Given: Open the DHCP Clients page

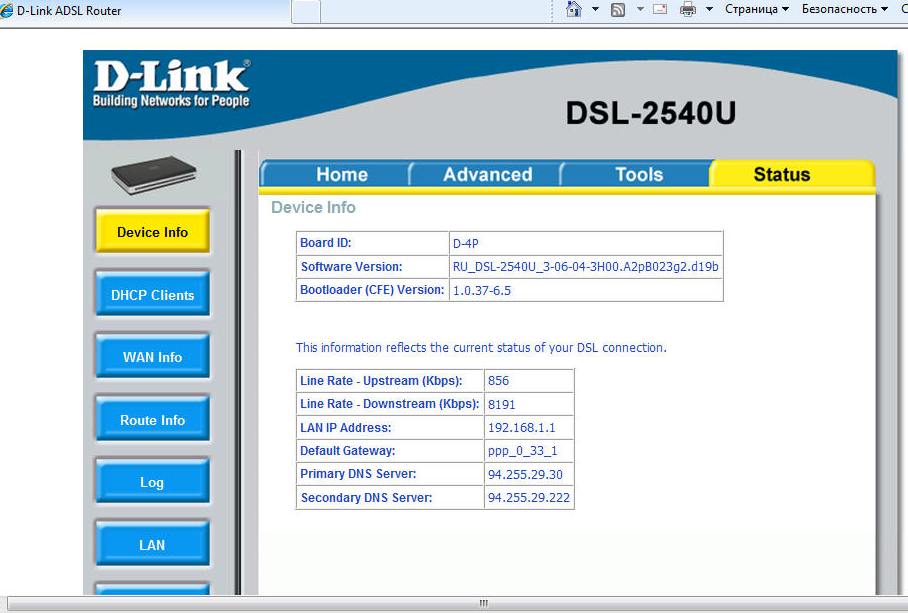Looking at the screenshot, I should pos(152,295).
